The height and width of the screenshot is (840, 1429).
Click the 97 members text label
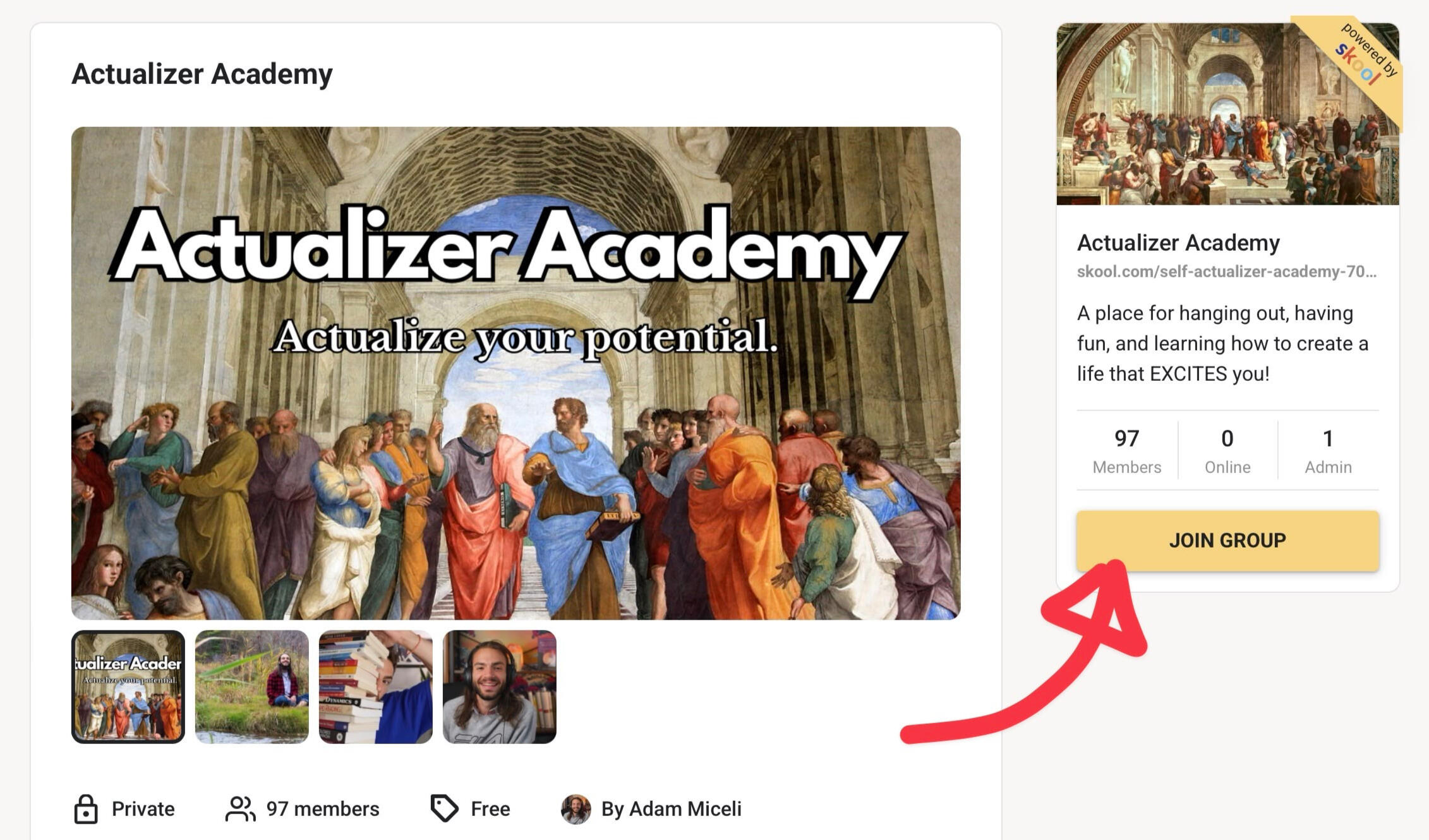[x=322, y=809]
